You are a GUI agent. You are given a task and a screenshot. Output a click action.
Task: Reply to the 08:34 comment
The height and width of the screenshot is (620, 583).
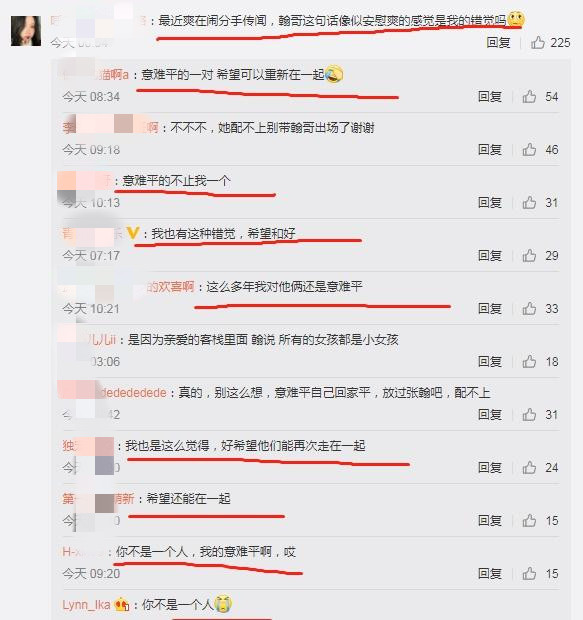(490, 96)
